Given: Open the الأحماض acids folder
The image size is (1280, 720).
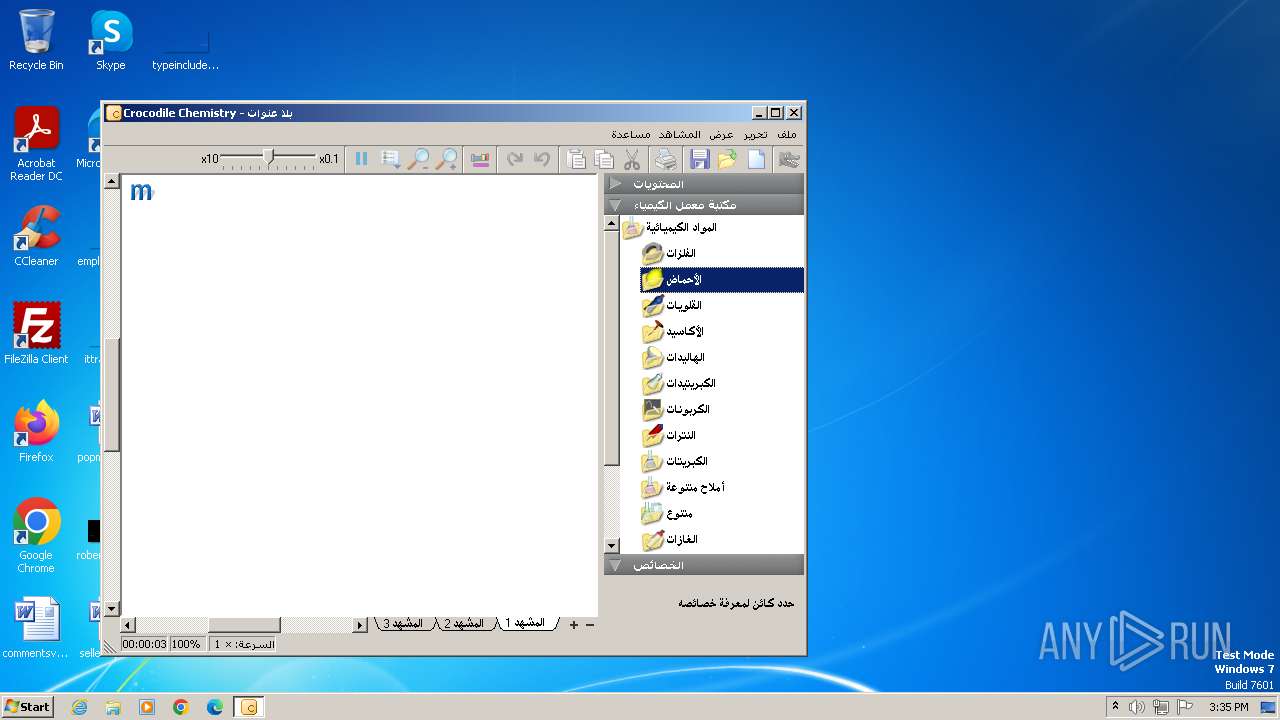Looking at the screenshot, I should [722, 280].
